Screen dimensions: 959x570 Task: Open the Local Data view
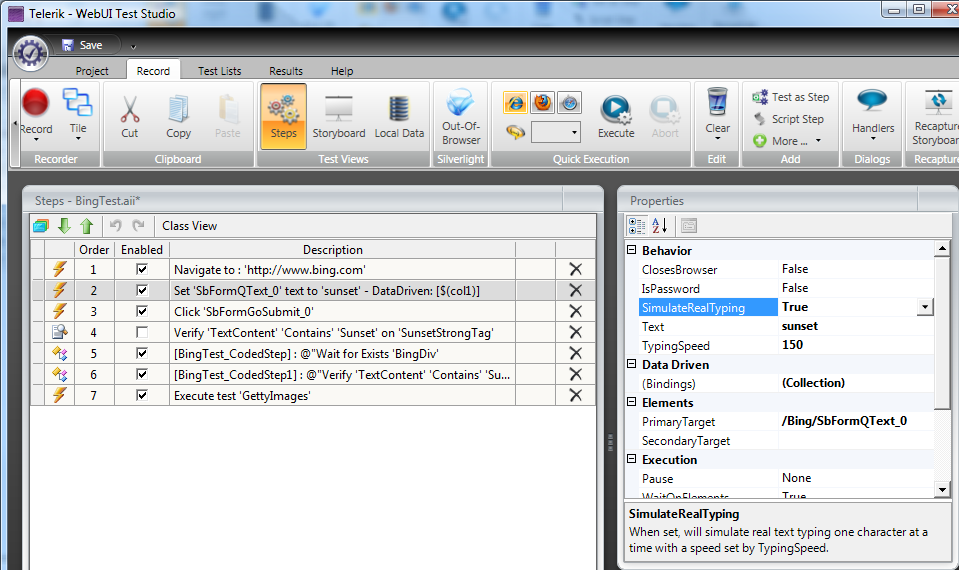click(399, 116)
